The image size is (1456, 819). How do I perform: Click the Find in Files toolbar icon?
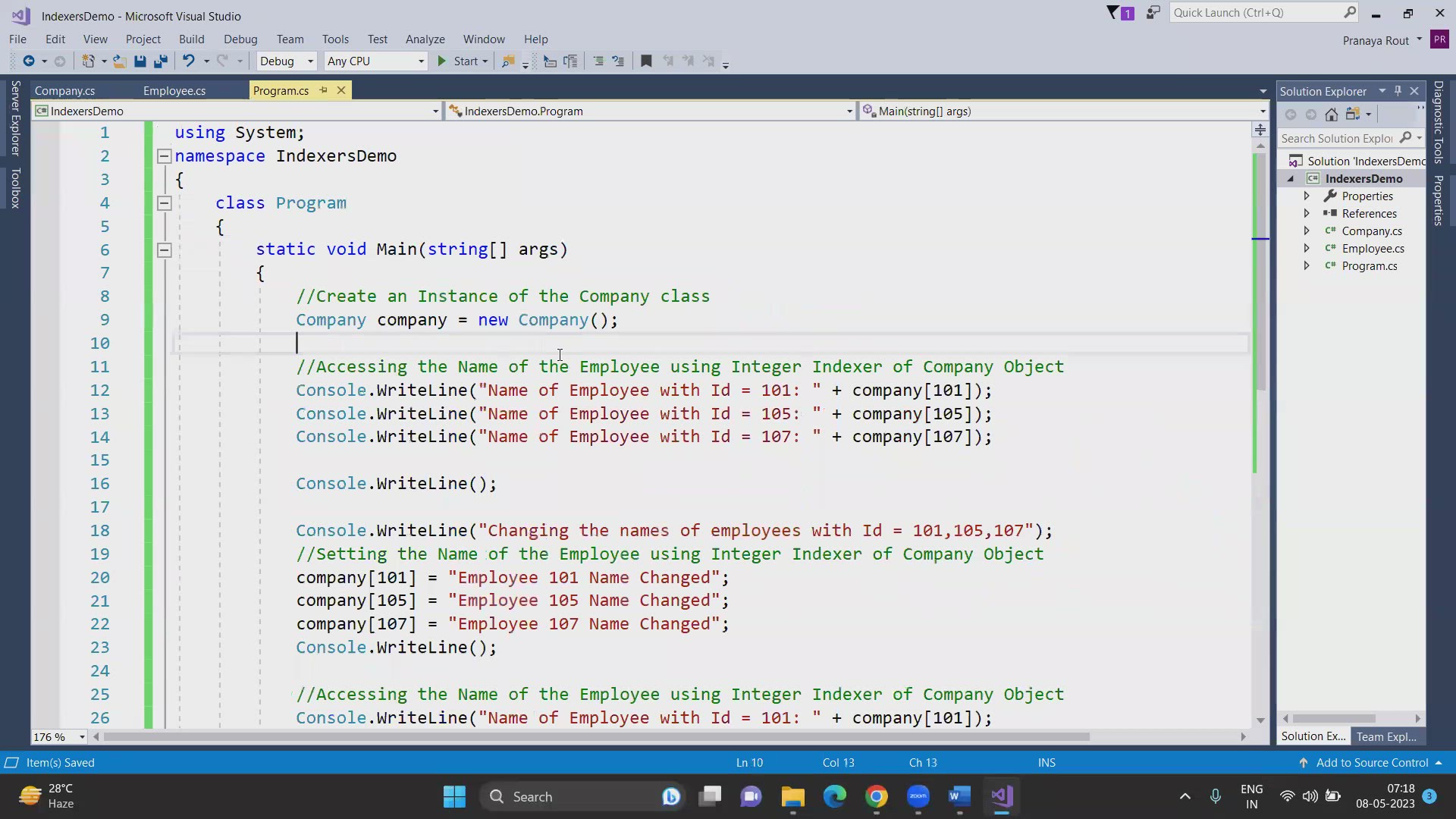[508, 61]
